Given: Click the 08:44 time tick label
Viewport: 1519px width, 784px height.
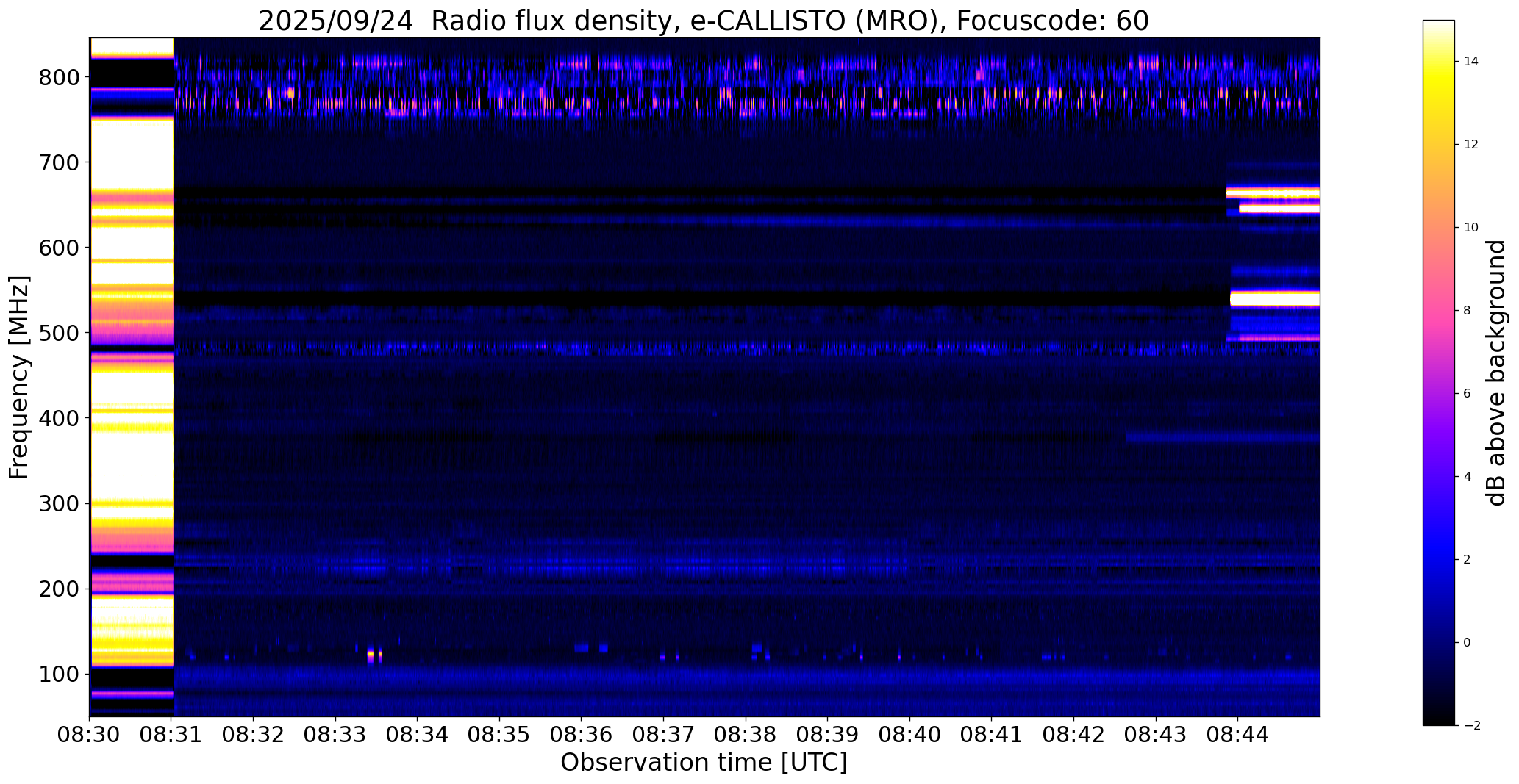Looking at the screenshot, I should [x=1237, y=735].
